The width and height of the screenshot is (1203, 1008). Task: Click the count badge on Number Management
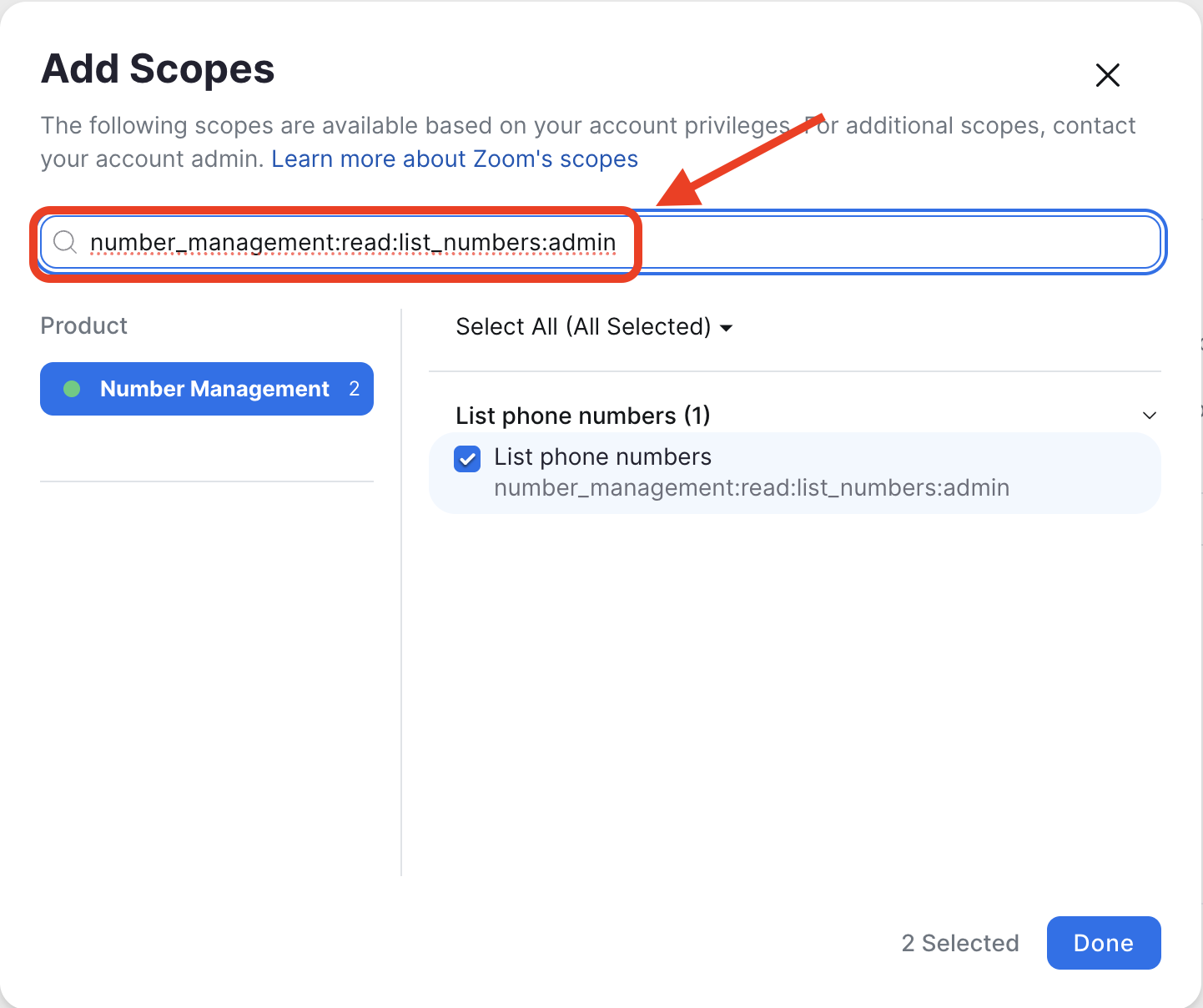tap(354, 389)
